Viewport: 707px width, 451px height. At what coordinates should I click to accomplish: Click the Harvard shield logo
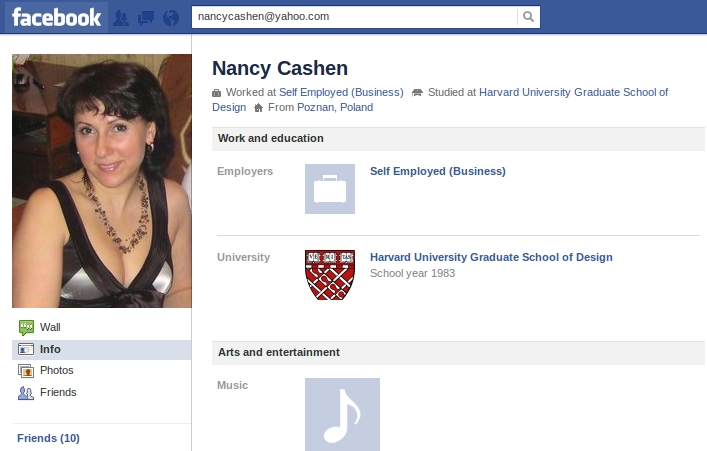click(330, 275)
